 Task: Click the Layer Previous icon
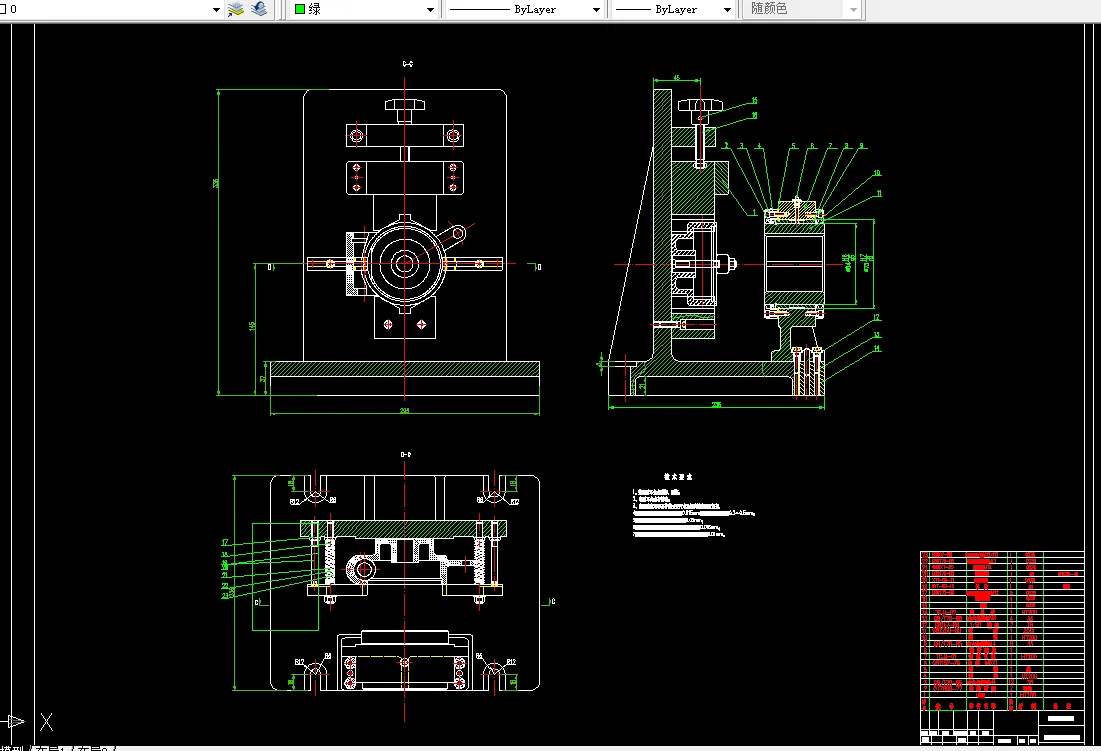click(259, 9)
